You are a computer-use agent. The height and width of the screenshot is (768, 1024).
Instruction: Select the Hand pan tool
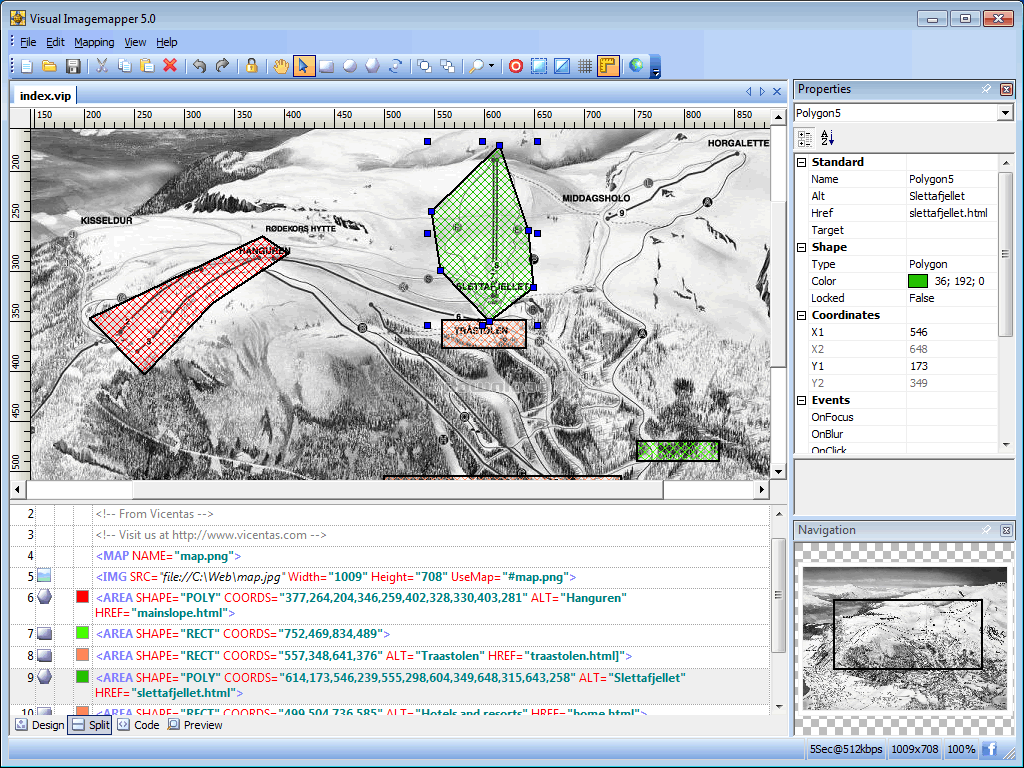(x=281, y=66)
